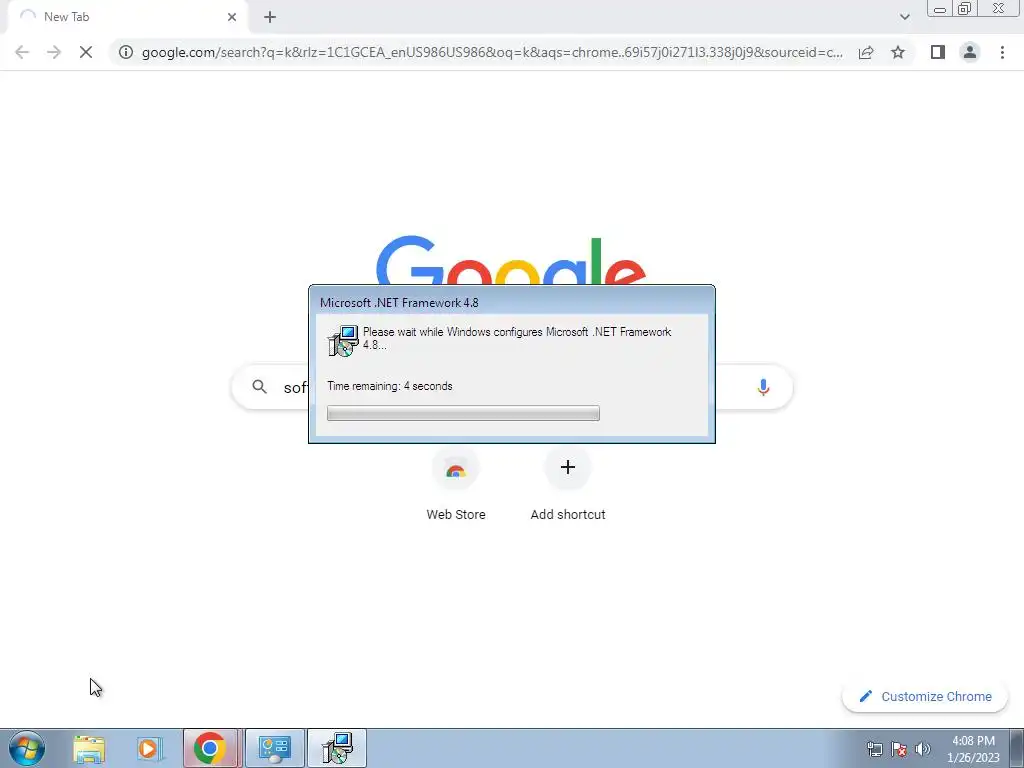Viewport: 1024px width, 768px height.
Task: View site information icon in address bar
Action: pos(126,52)
